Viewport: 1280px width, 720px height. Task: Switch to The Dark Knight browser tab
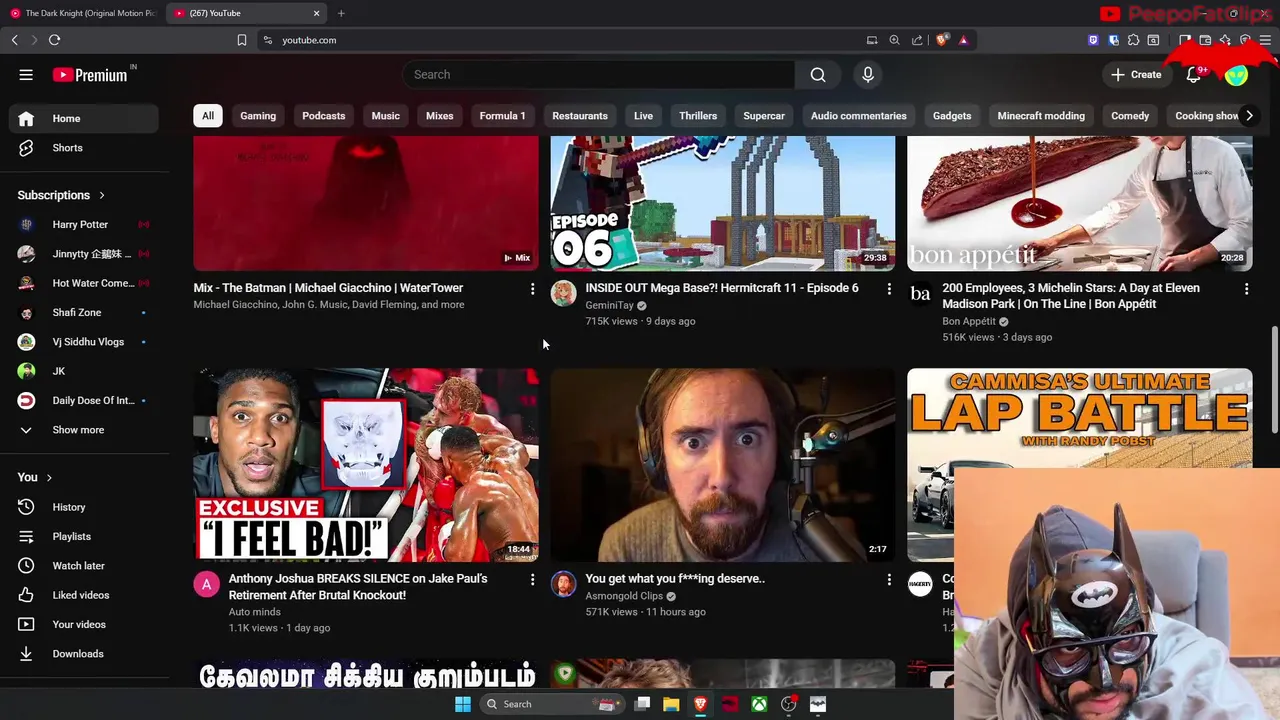tap(82, 13)
